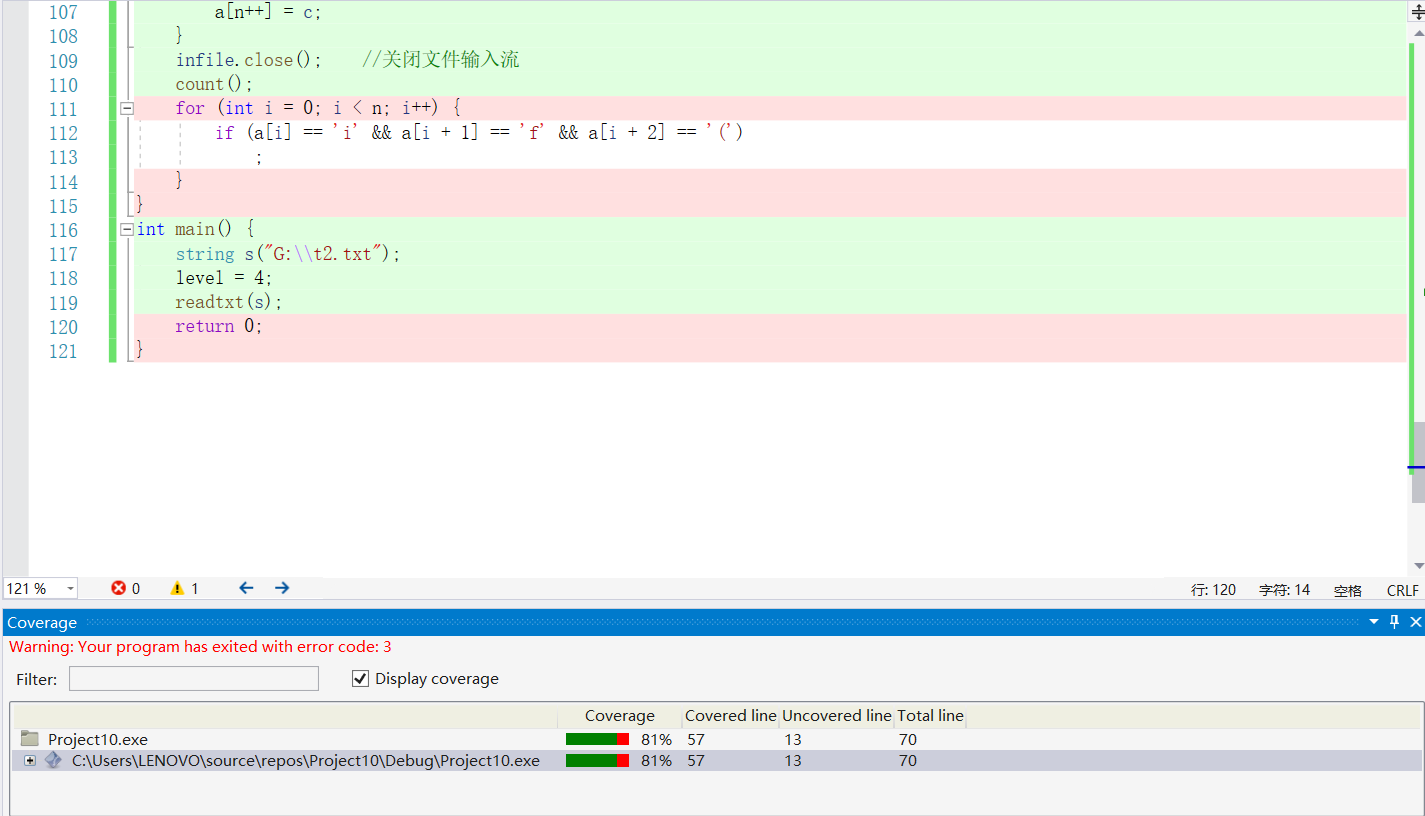Sort by the Covered line column header
The height and width of the screenshot is (816, 1425).
[x=731, y=716]
